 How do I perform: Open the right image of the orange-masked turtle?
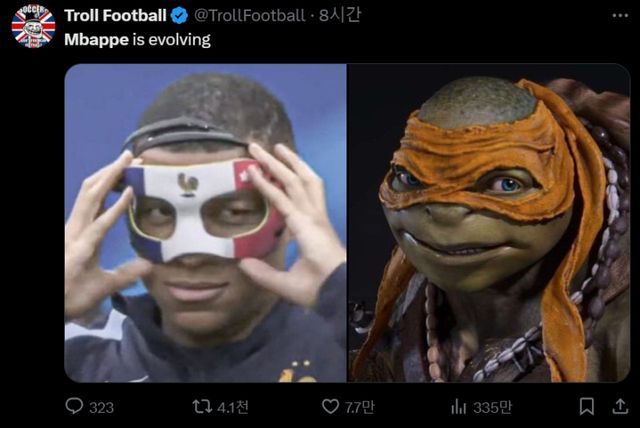[488, 223]
